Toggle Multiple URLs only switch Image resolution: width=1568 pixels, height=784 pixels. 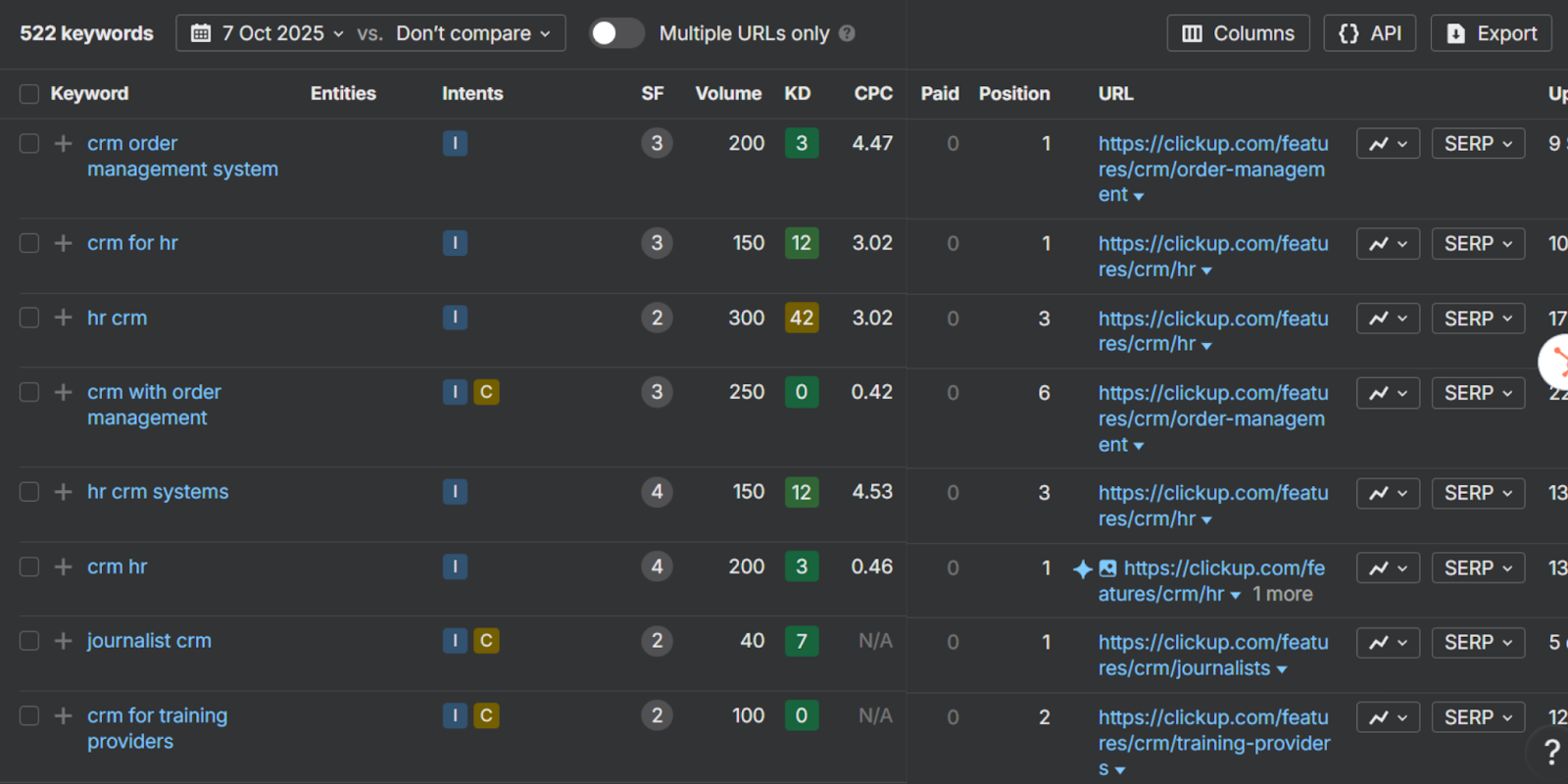point(616,33)
